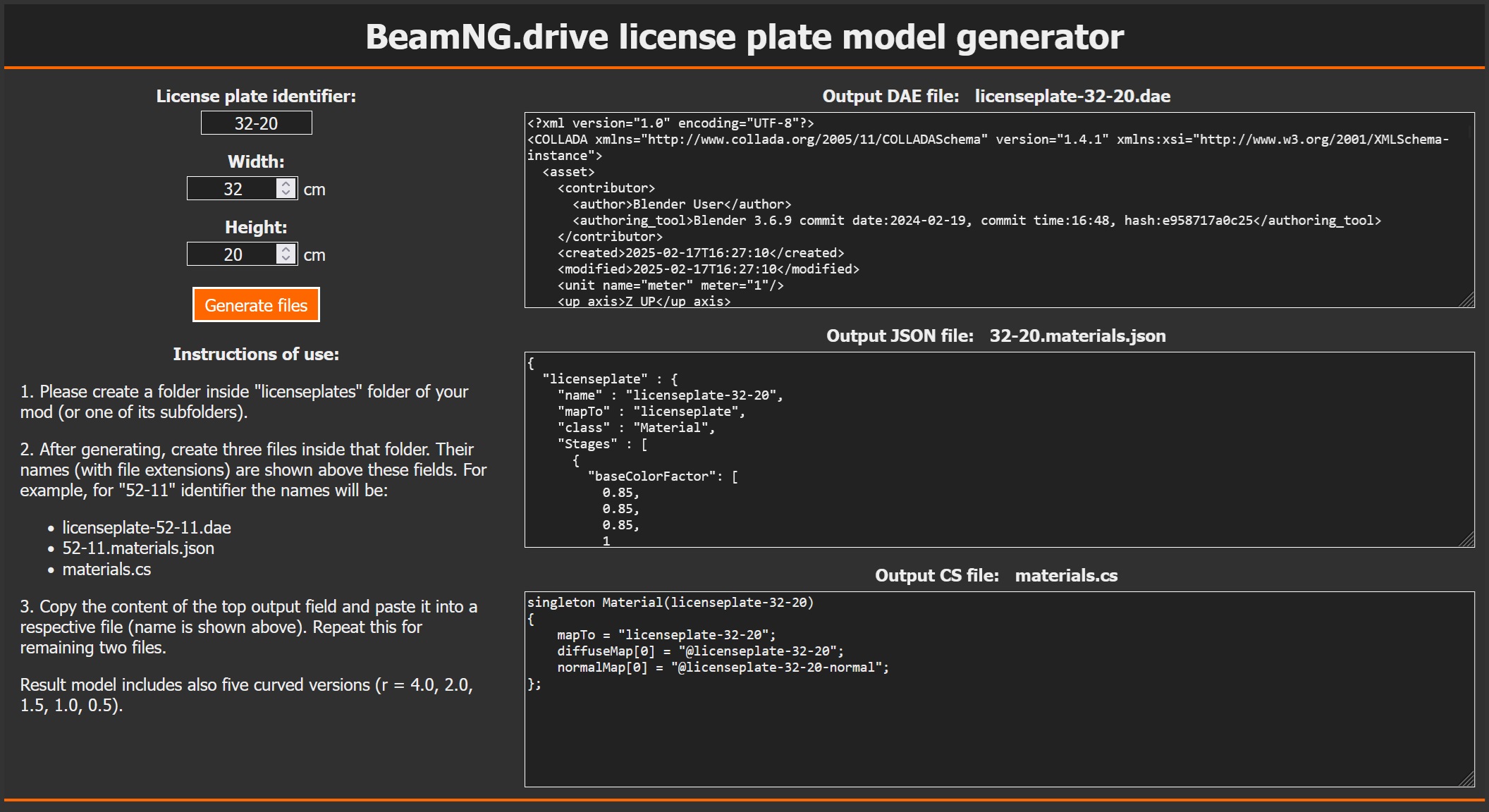Click the Height increase stepper arrow
This screenshot has height=812, width=1489.
coord(286,249)
